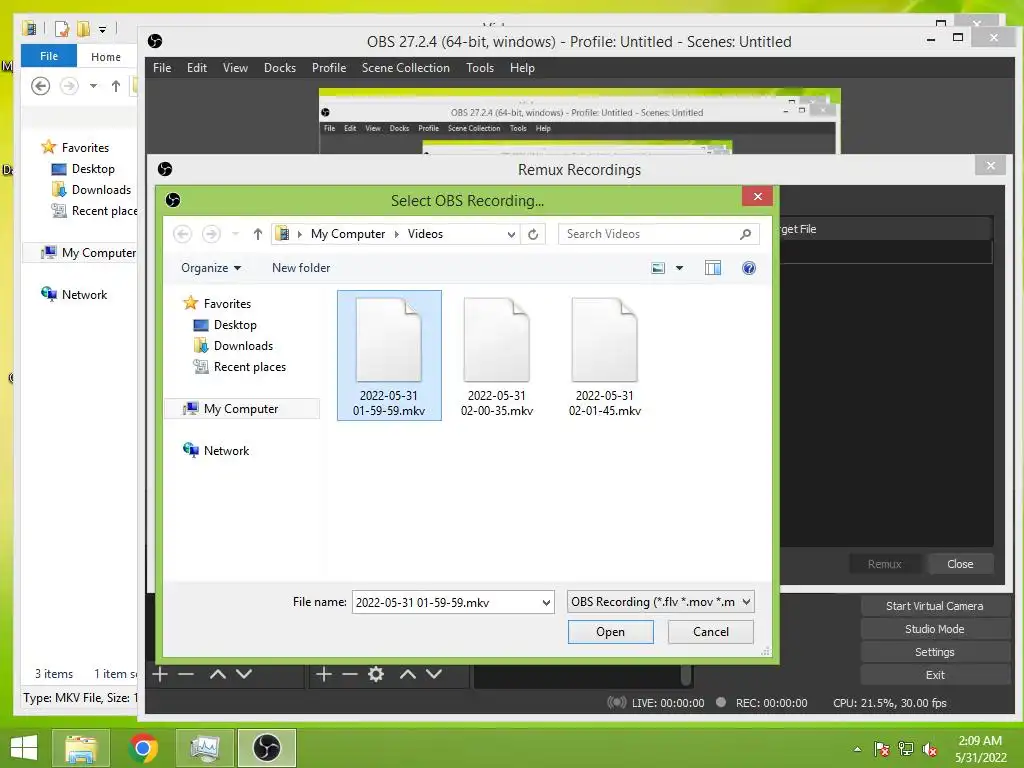
Task: Open File Explorer from the taskbar
Action: (x=80, y=748)
